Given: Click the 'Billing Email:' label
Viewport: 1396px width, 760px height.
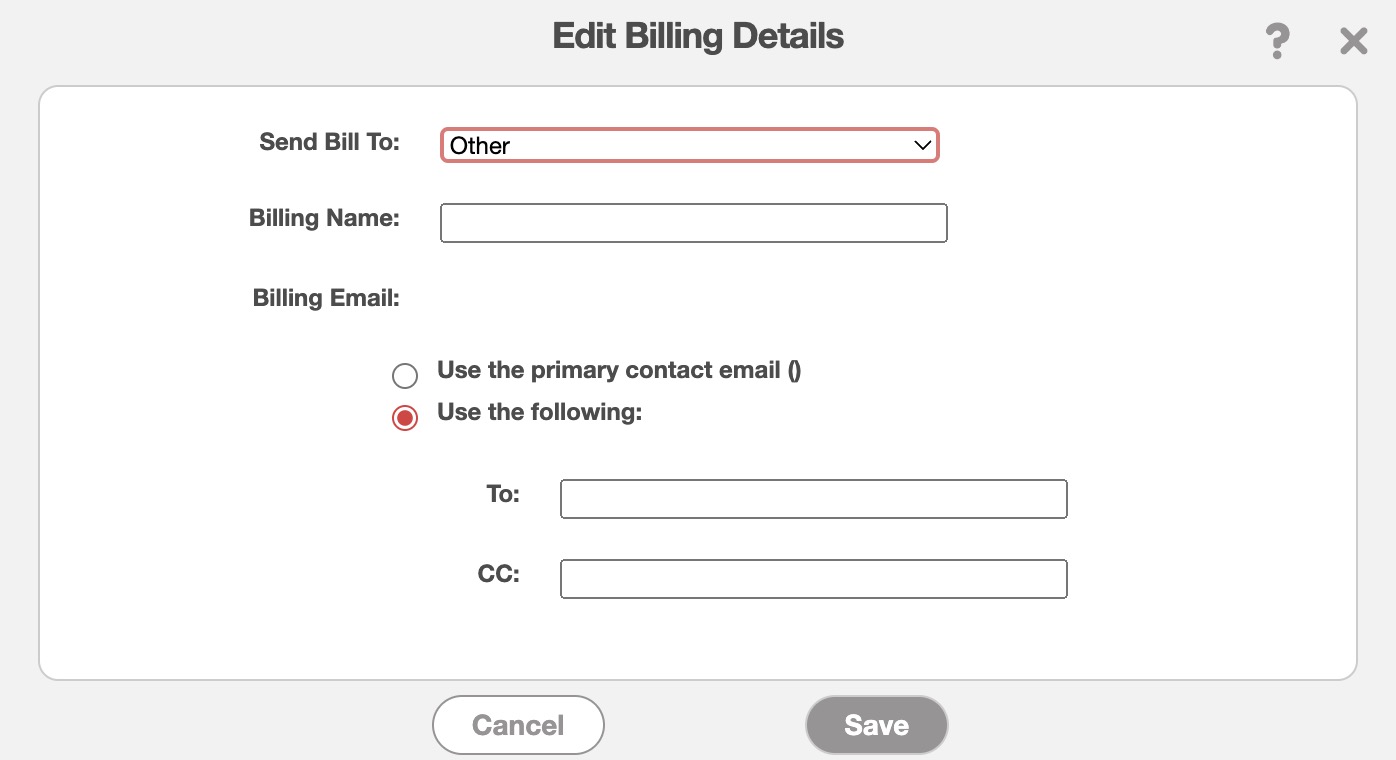Looking at the screenshot, I should pos(326,298).
